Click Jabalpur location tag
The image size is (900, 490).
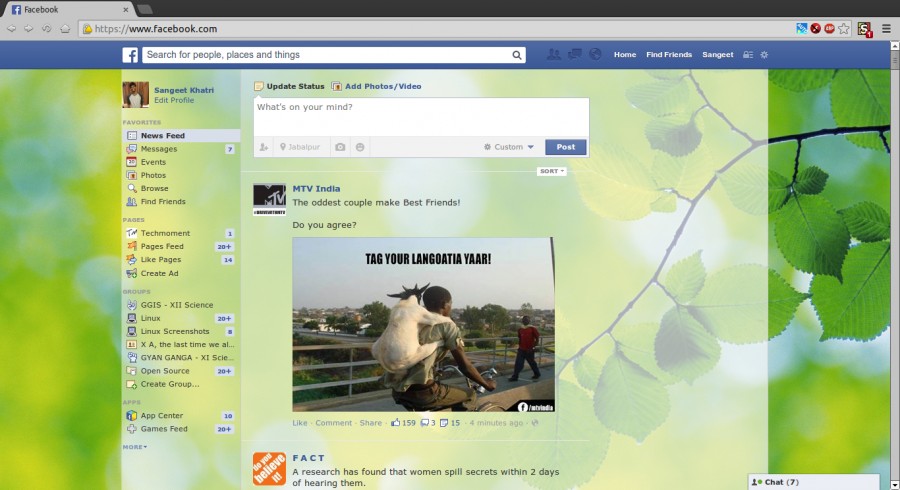300,147
